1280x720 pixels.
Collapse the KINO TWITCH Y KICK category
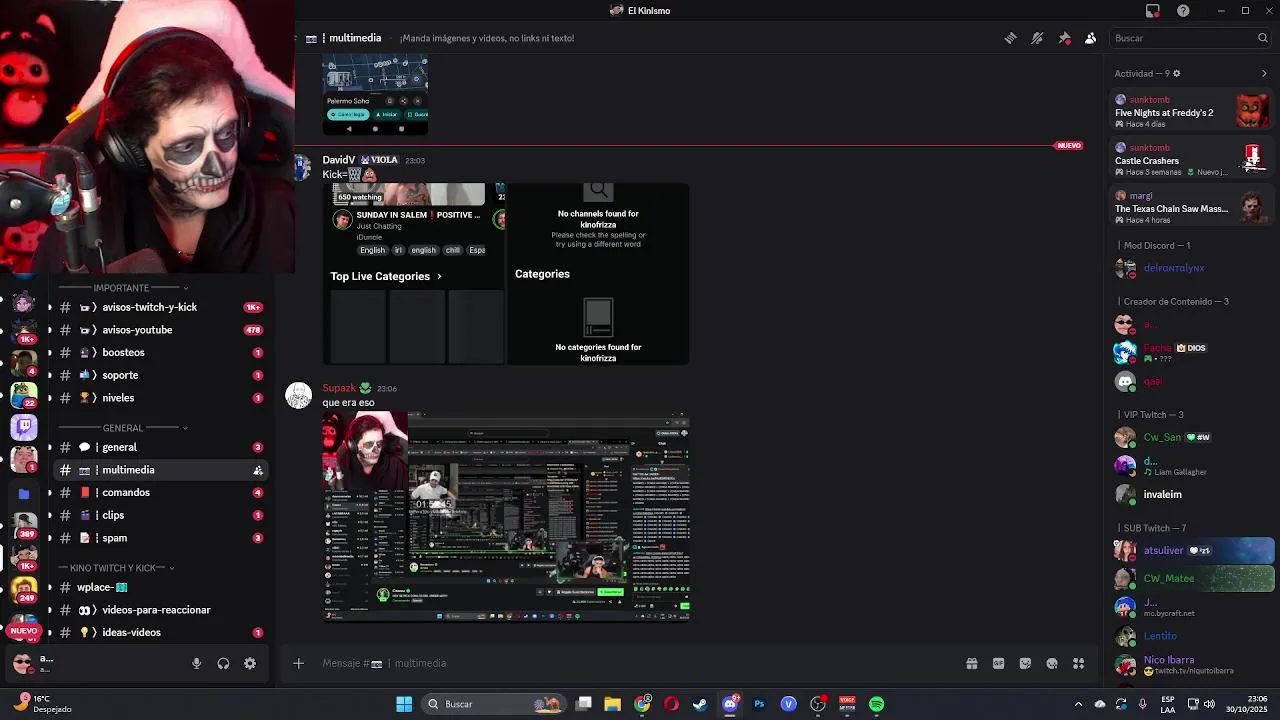click(x=117, y=568)
